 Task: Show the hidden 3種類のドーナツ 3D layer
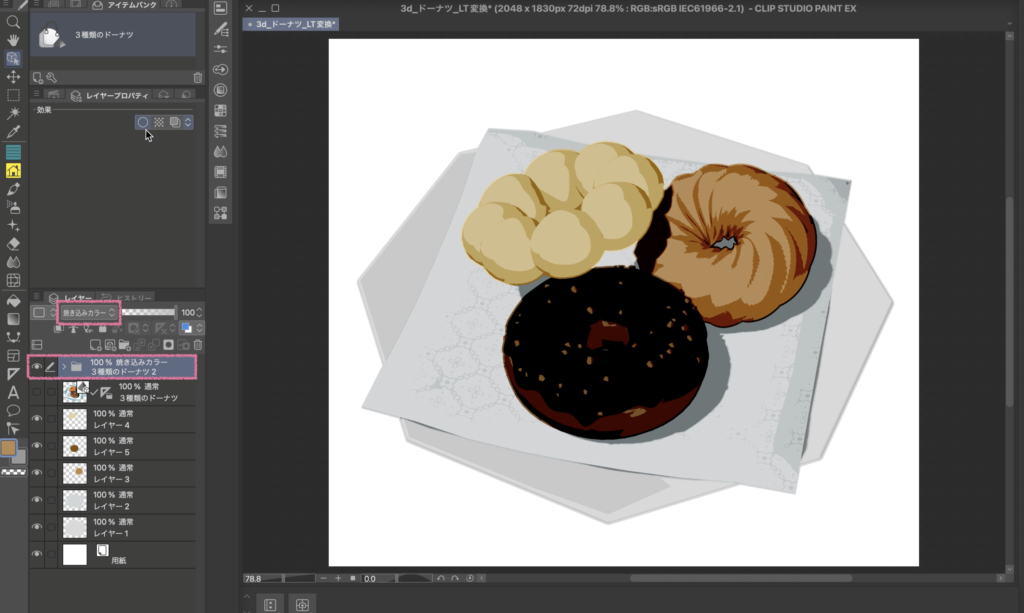[37, 392]
